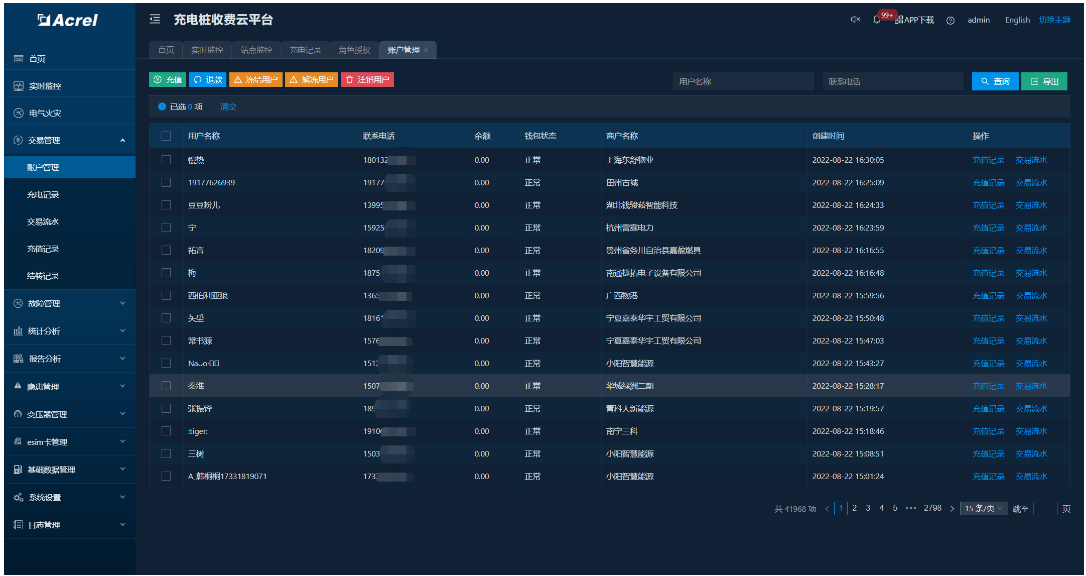Open 交易流水 for the 南宁三科 row
The image size is (1086, 576).
[1031, 431]
